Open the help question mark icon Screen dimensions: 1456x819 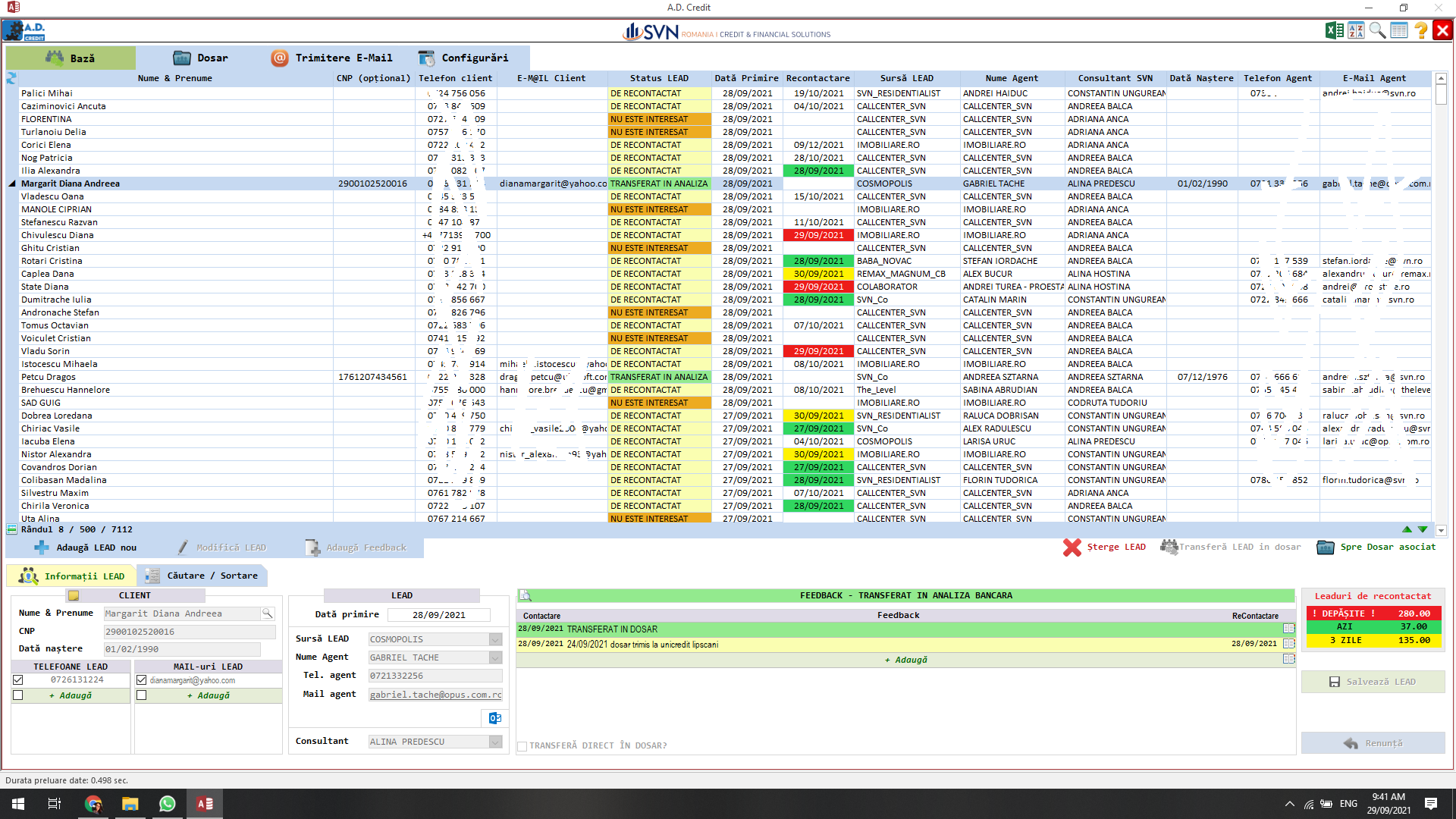click(x=1420, y=30)
